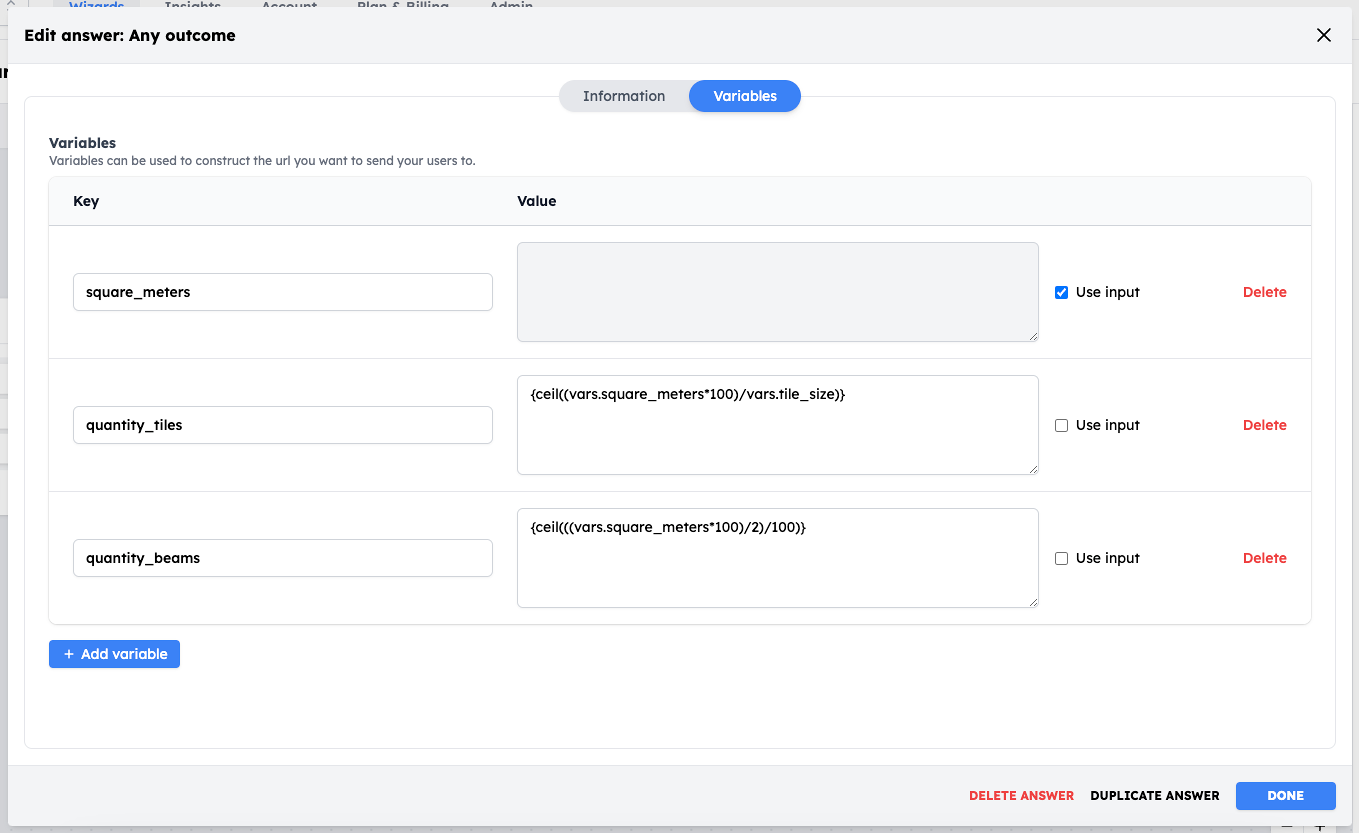Click the quantity_tiles formula value box
This screenshot has width=1359, height=833.
[x=778, y=425]
